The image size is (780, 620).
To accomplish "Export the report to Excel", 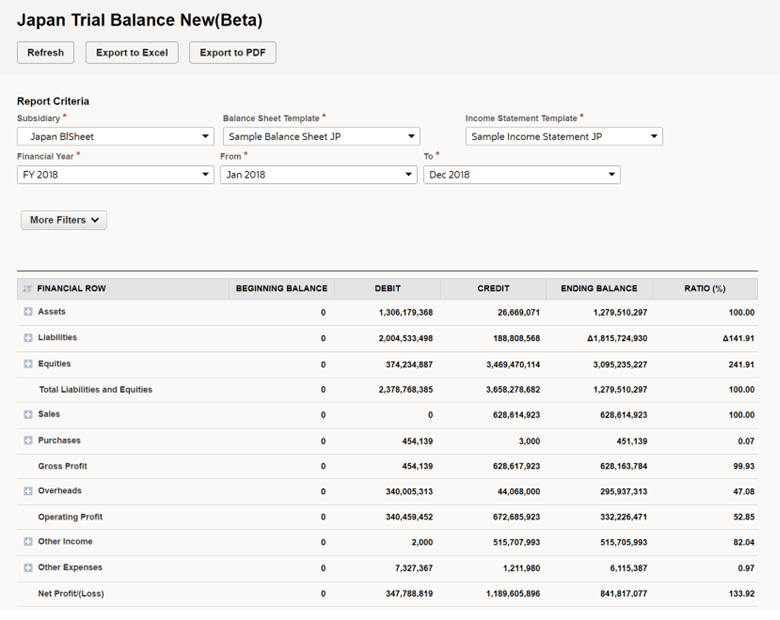I will [132, 53].
